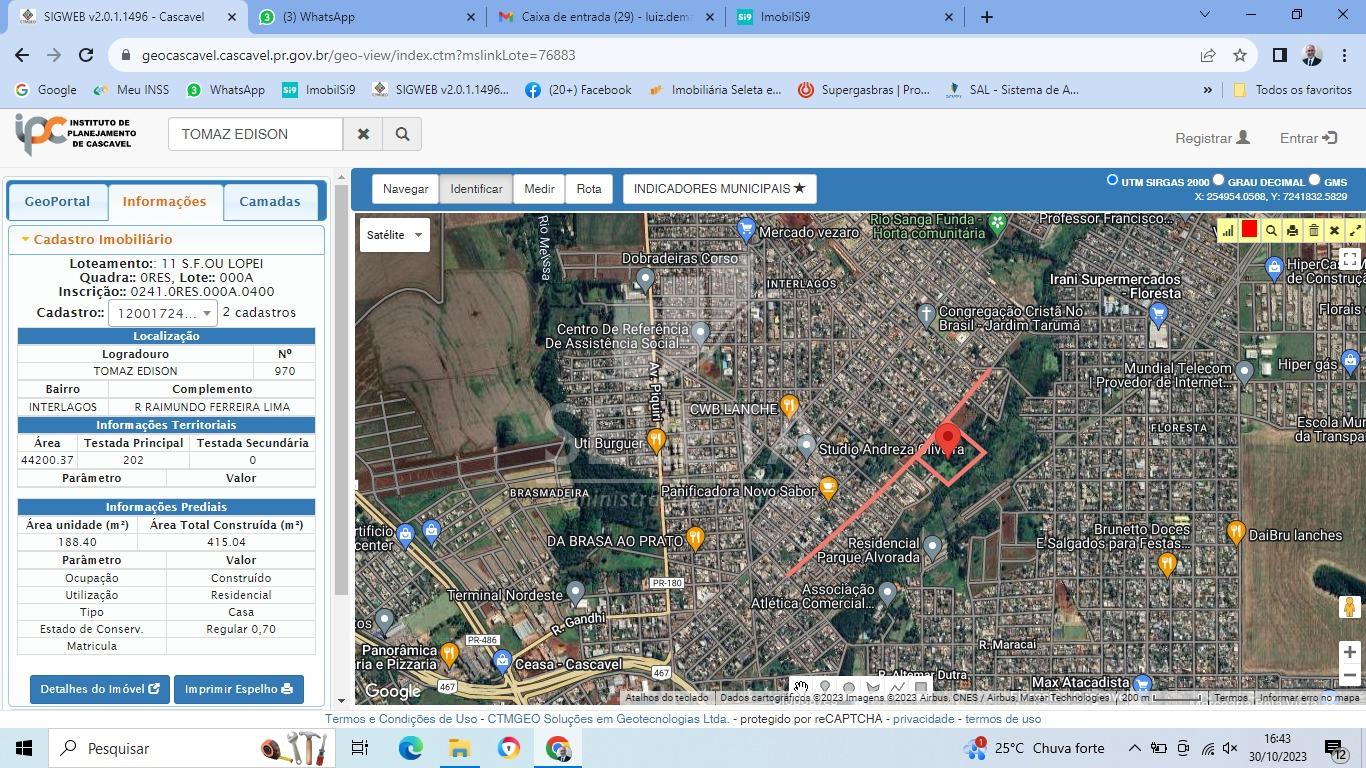Select the hand pan drawing tool
The image size is (1366, 768).
(801, 688)
